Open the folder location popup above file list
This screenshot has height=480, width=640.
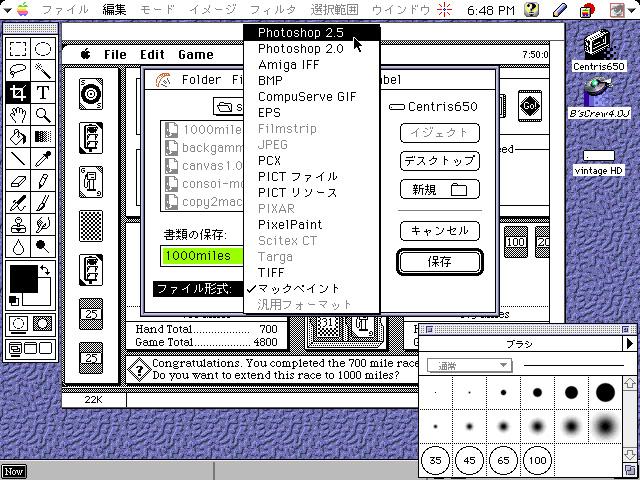(229, 107)
